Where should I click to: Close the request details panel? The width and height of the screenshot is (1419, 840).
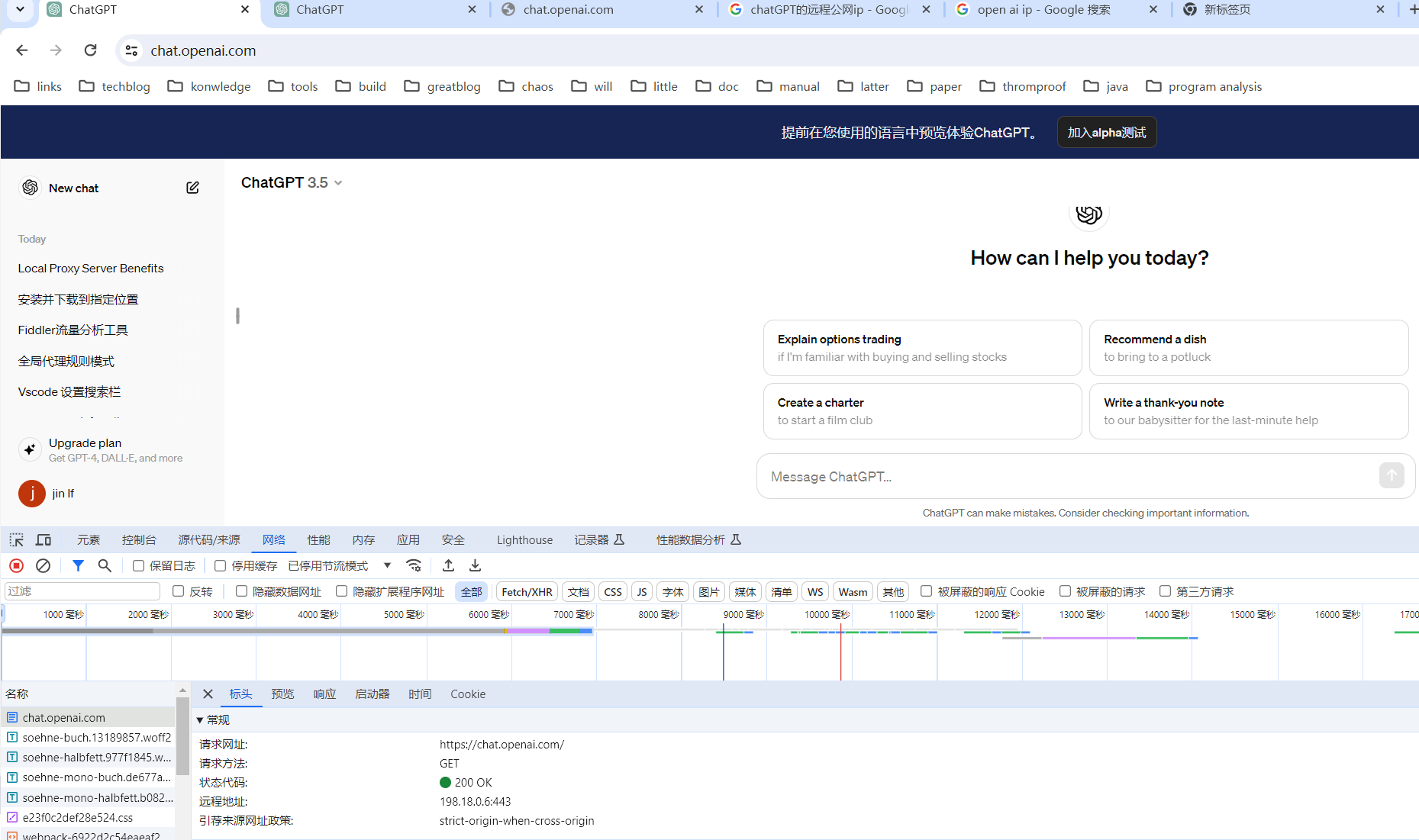208,694
